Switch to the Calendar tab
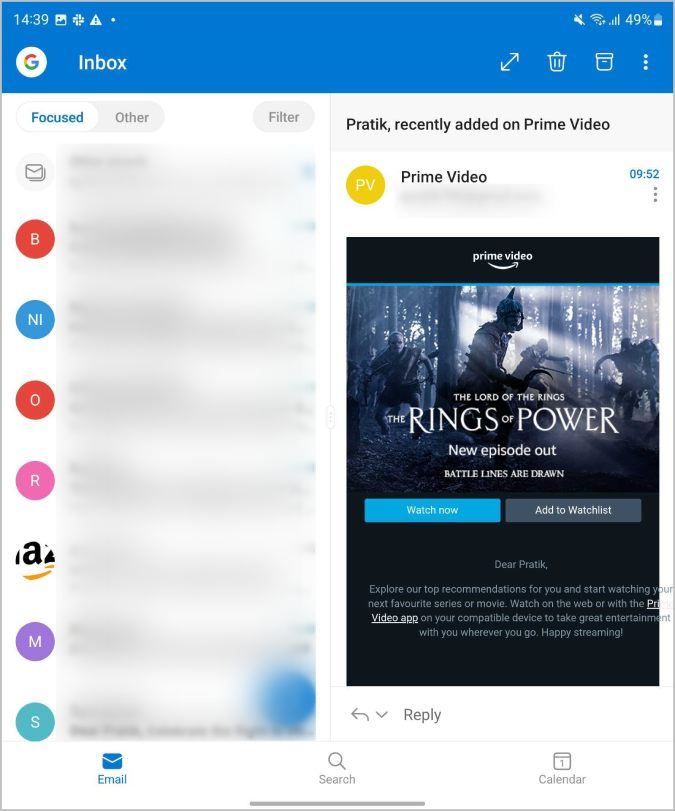The width and height of the screenshot is (675, 811). [x=562, y=769]
